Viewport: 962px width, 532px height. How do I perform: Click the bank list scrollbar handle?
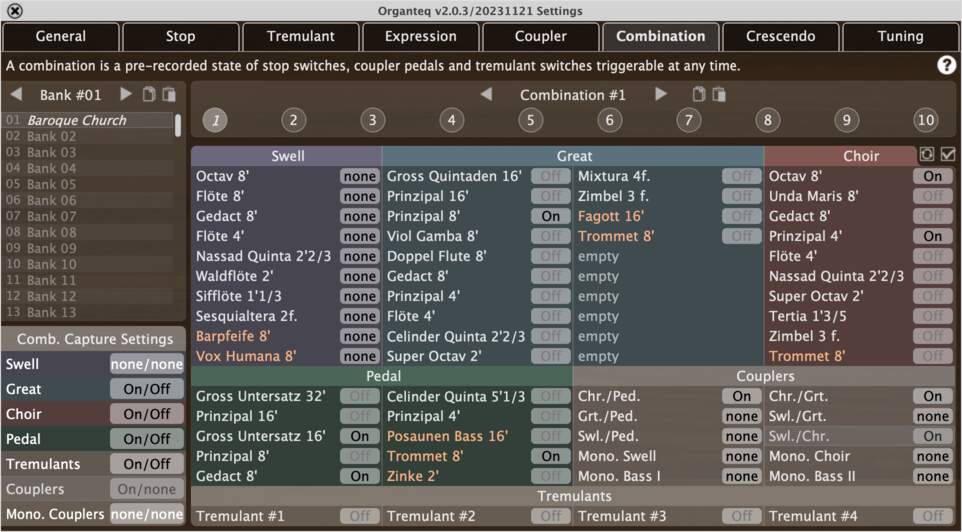click(178, 125)
